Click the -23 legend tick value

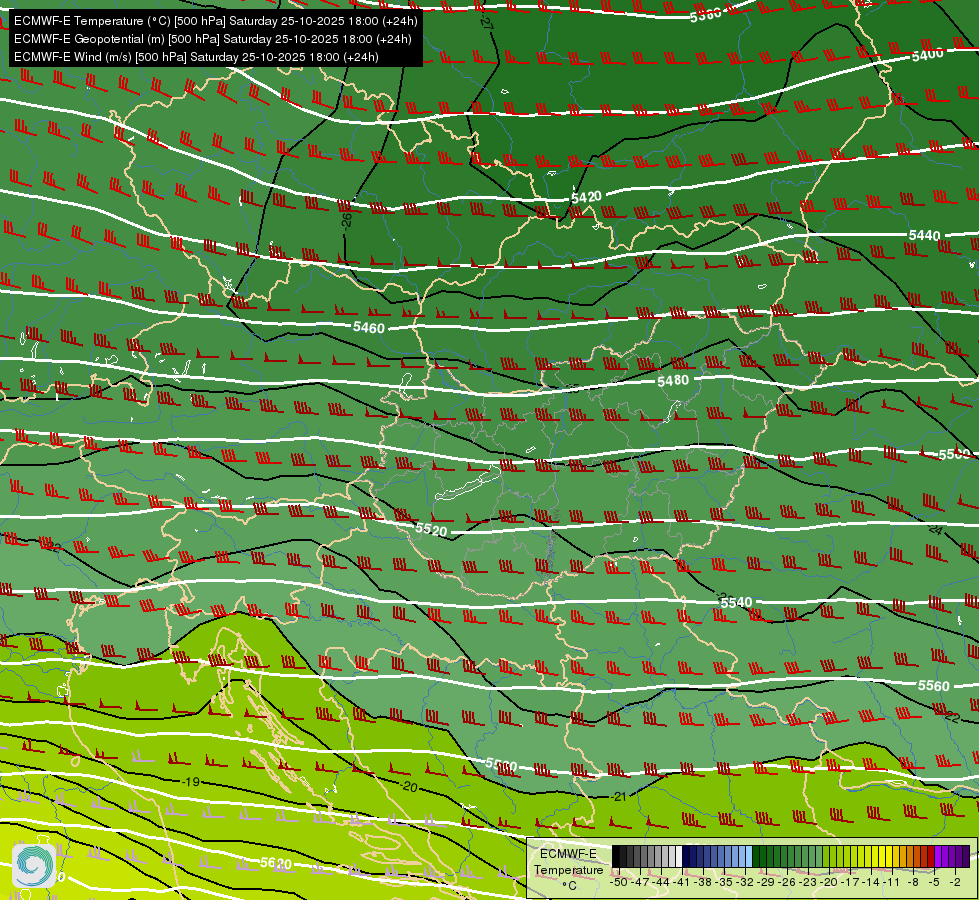click(808, 883)
